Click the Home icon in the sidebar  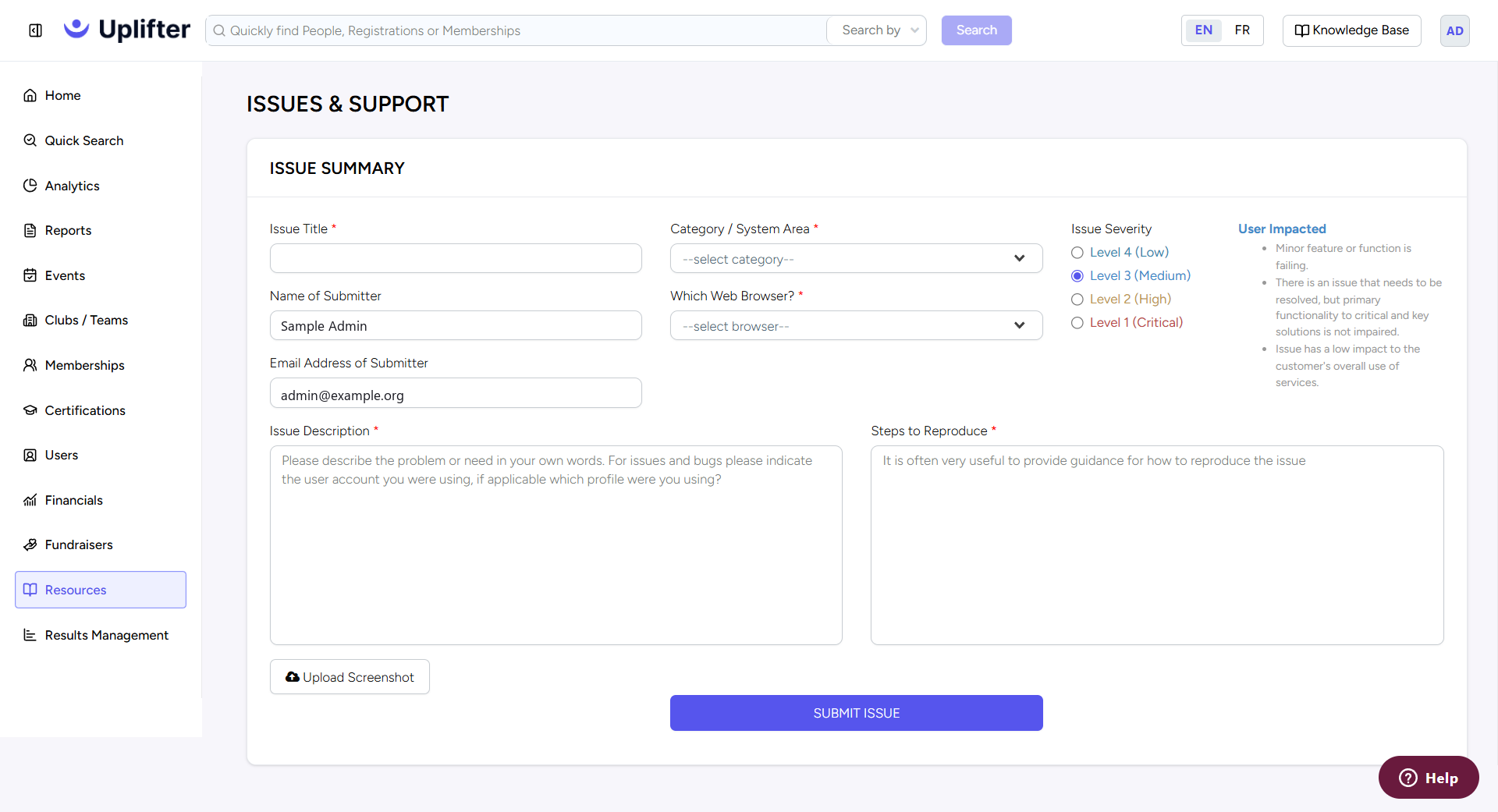(30, 95)
